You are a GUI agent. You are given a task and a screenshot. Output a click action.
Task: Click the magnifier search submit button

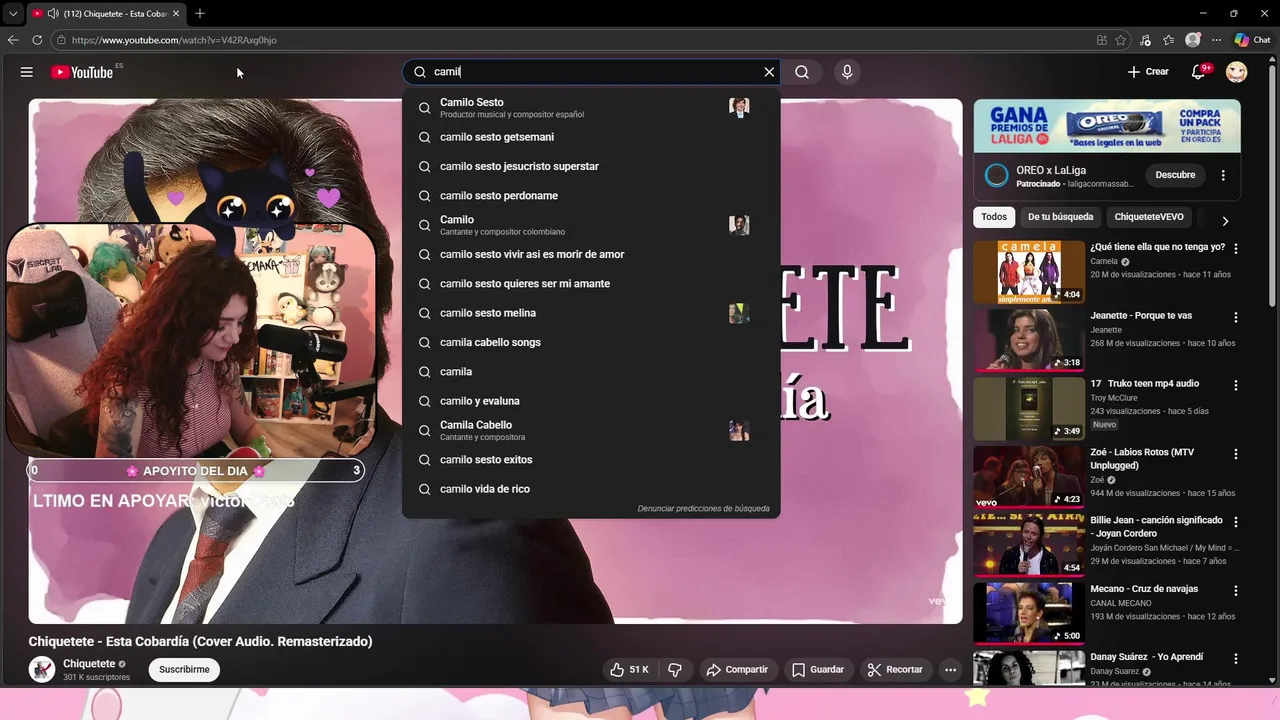pos(802,72)
